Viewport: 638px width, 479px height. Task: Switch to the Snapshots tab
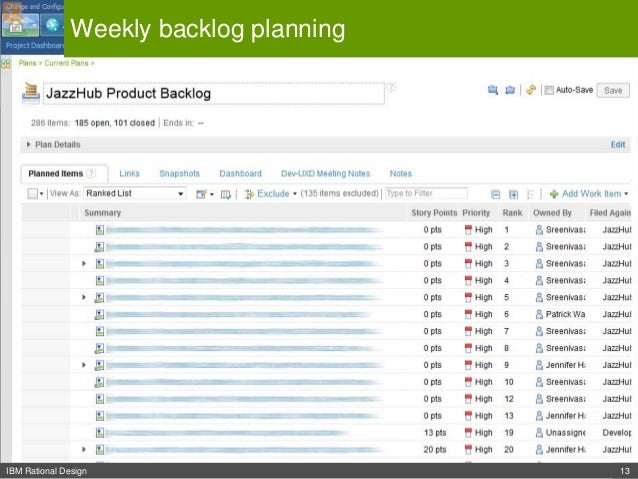179,174
